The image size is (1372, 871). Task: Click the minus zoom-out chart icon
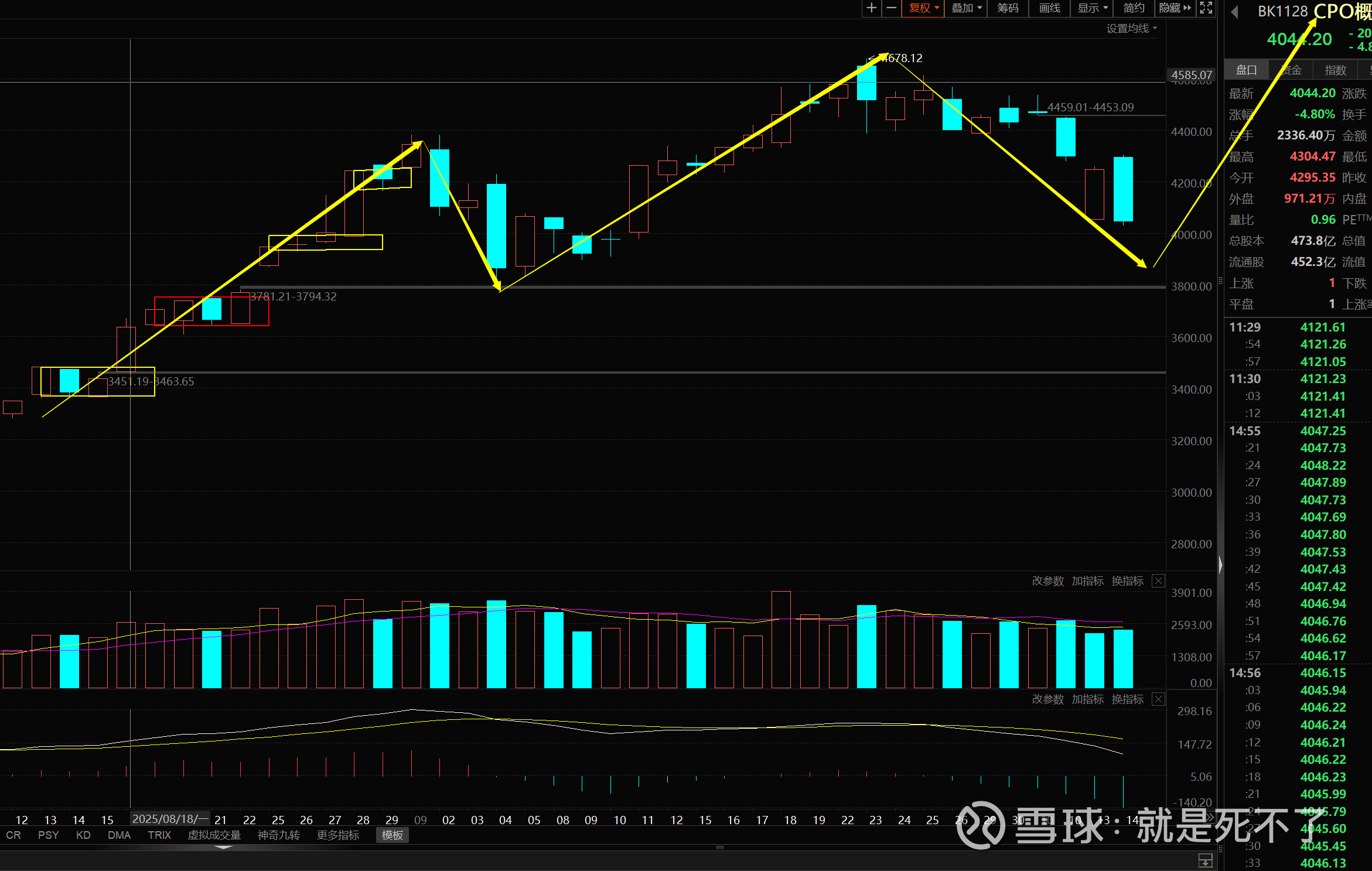click(x=891, y=8)
